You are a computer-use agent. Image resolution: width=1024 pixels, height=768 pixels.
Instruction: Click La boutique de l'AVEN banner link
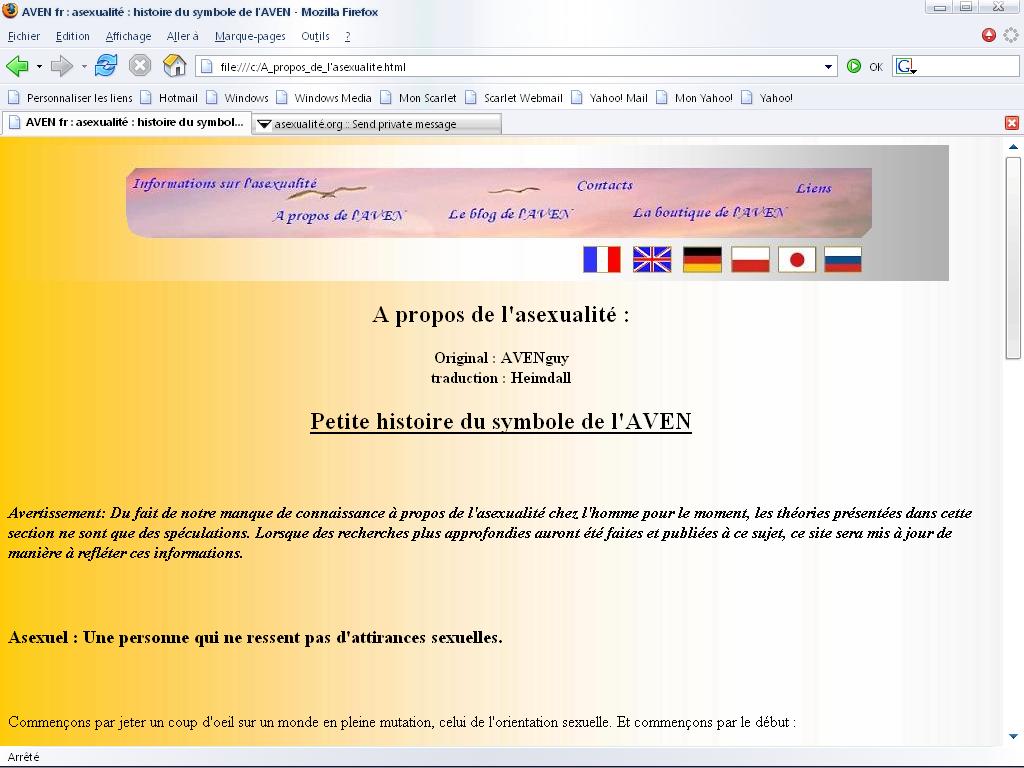[x=710, y=212]
